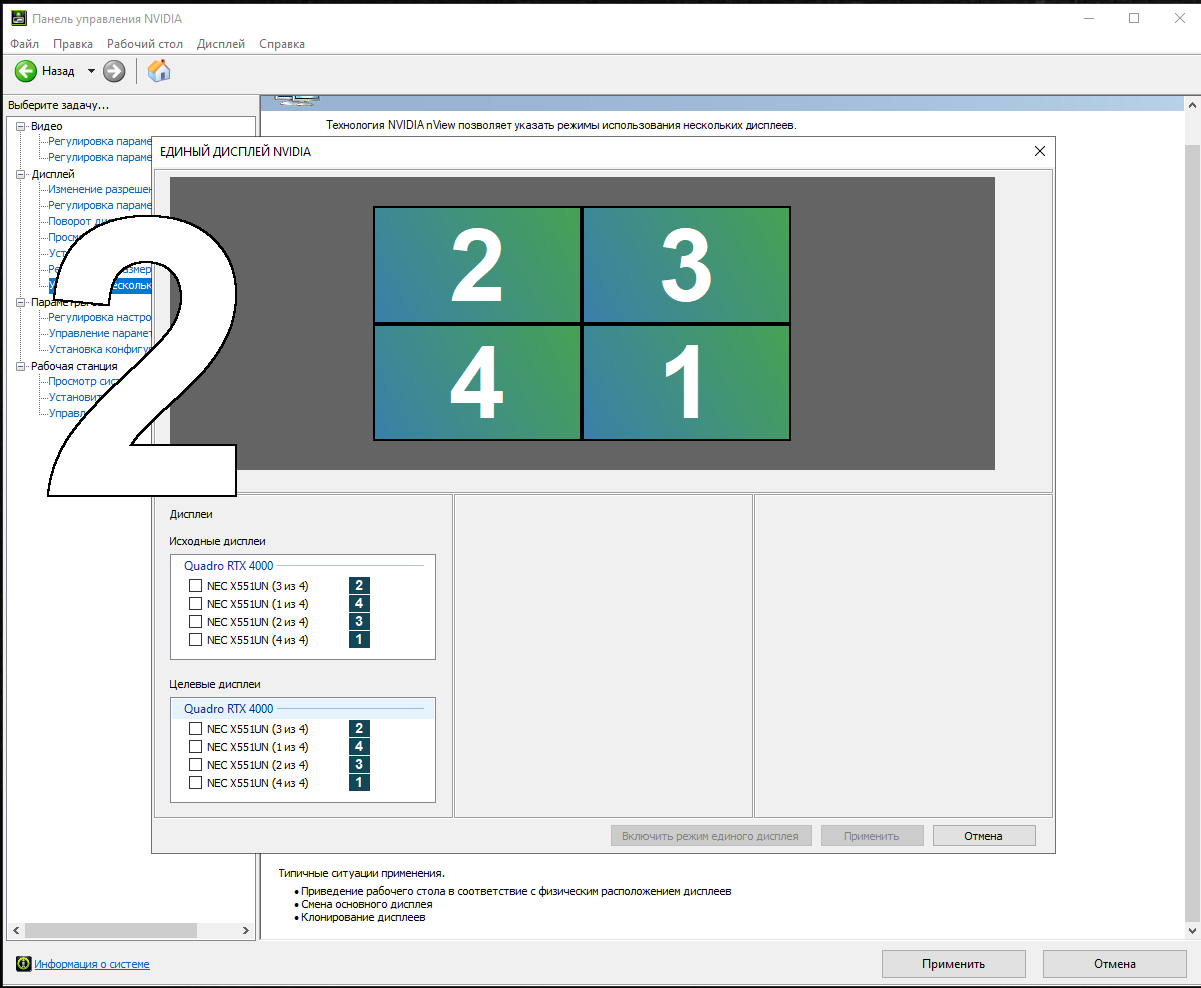
Task: Click the grey forward arrow icon
Action: coord(114,71)
